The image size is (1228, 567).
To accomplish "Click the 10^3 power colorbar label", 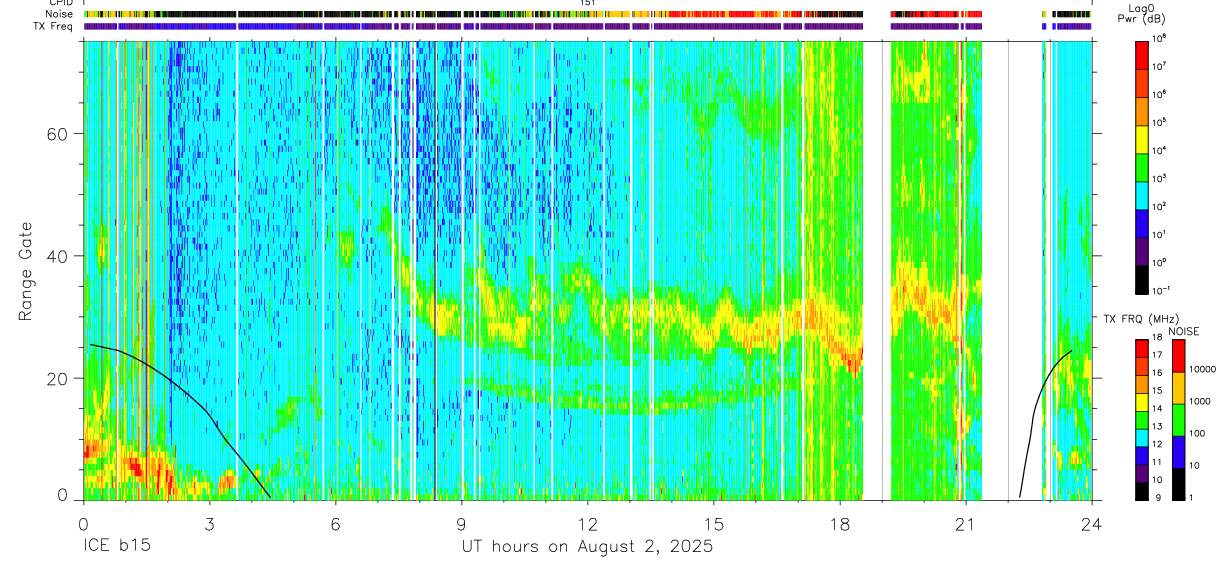I will tap(1160, 177).
